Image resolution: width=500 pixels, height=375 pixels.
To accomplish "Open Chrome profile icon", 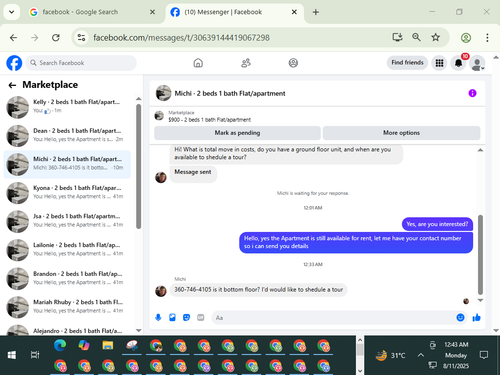I will (466, 38).
